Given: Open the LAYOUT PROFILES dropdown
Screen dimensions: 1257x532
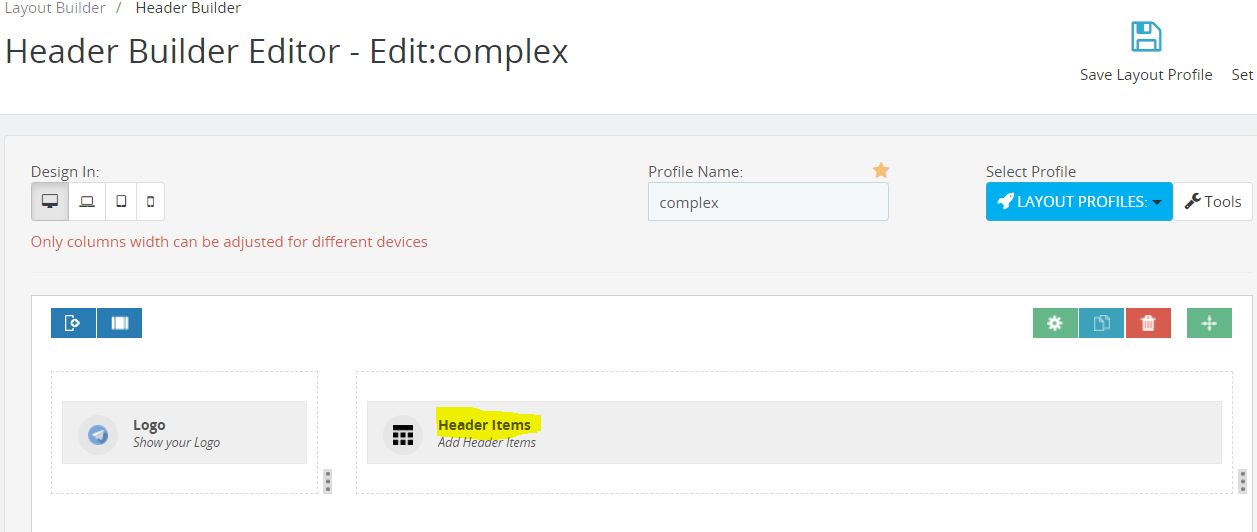Looking at the screenshot, I should point(1079,201).
